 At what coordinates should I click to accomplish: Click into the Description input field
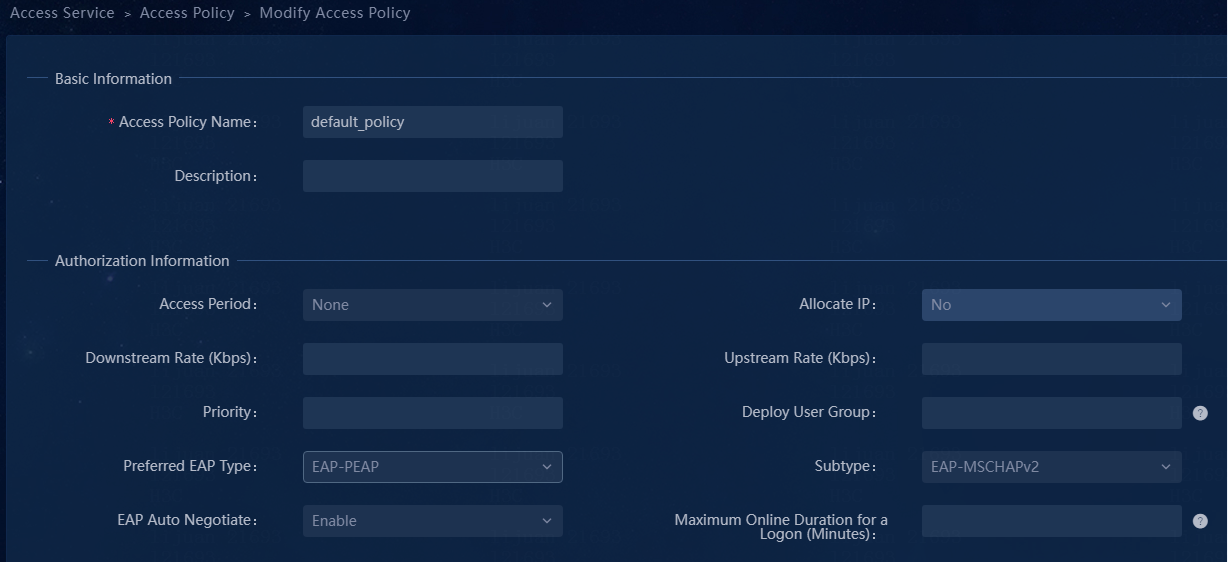point(433,176)
